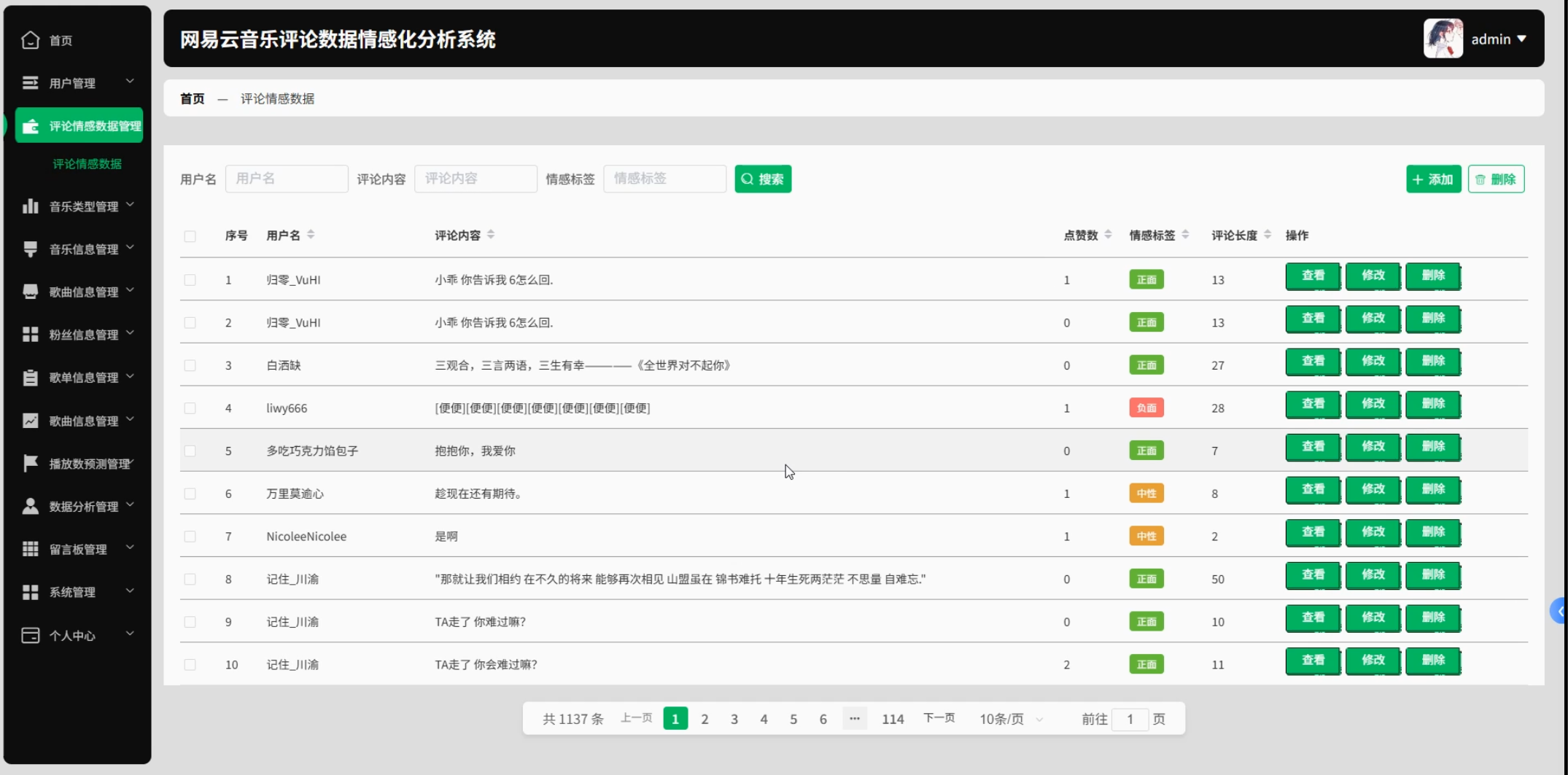This screenshot has width=1568, height=775.
Task: Click the blue floating arrow at right edge
Action: click(1559, 611)
